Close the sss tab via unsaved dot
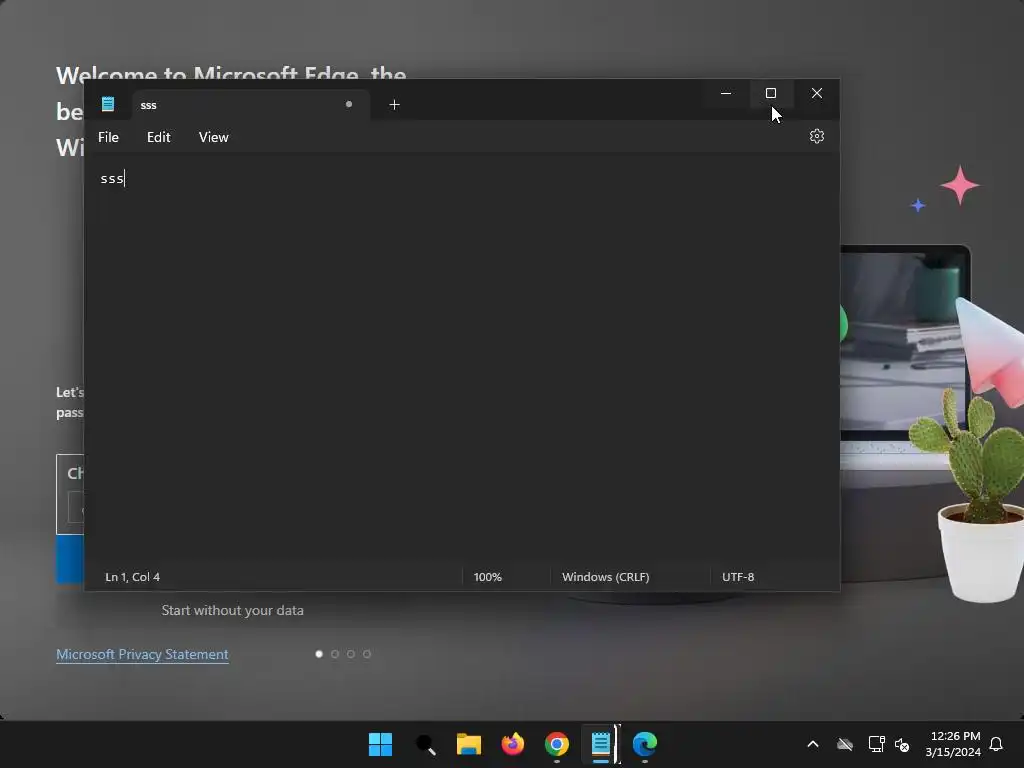The image size is (1024, 768). tap(349, 104)
